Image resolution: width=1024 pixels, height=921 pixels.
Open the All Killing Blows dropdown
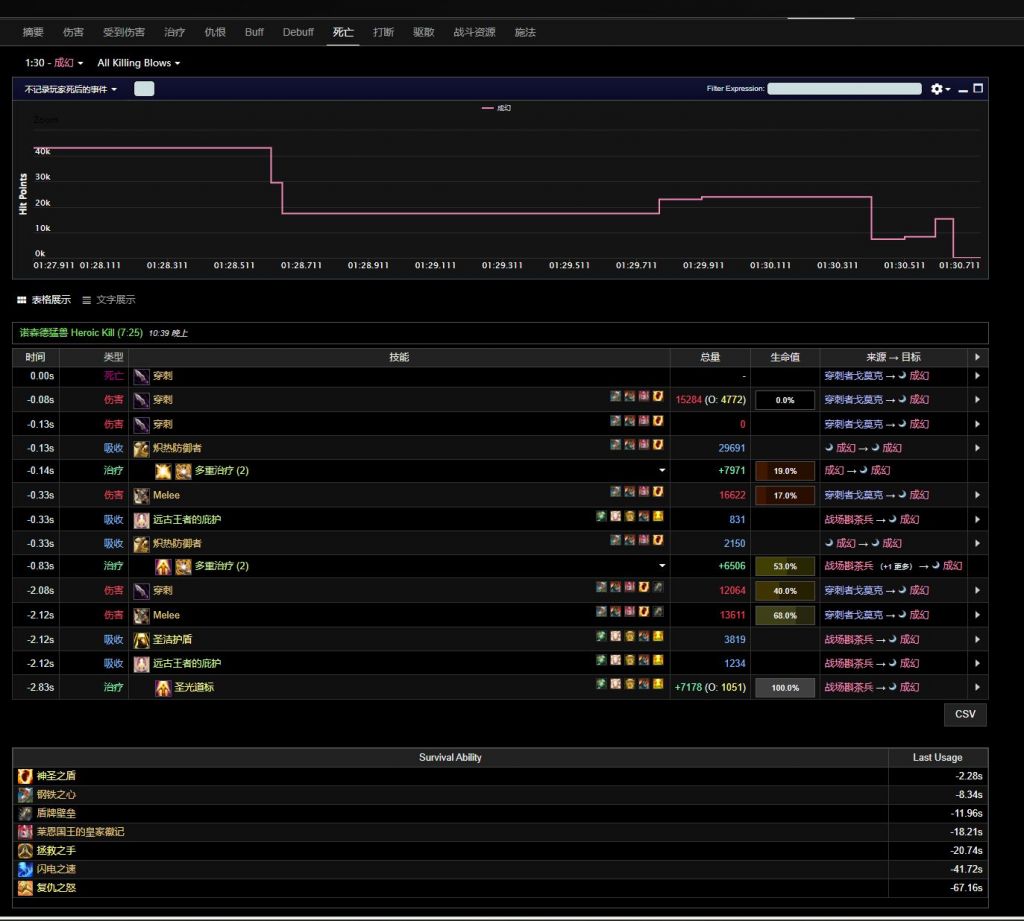[138, 63]
